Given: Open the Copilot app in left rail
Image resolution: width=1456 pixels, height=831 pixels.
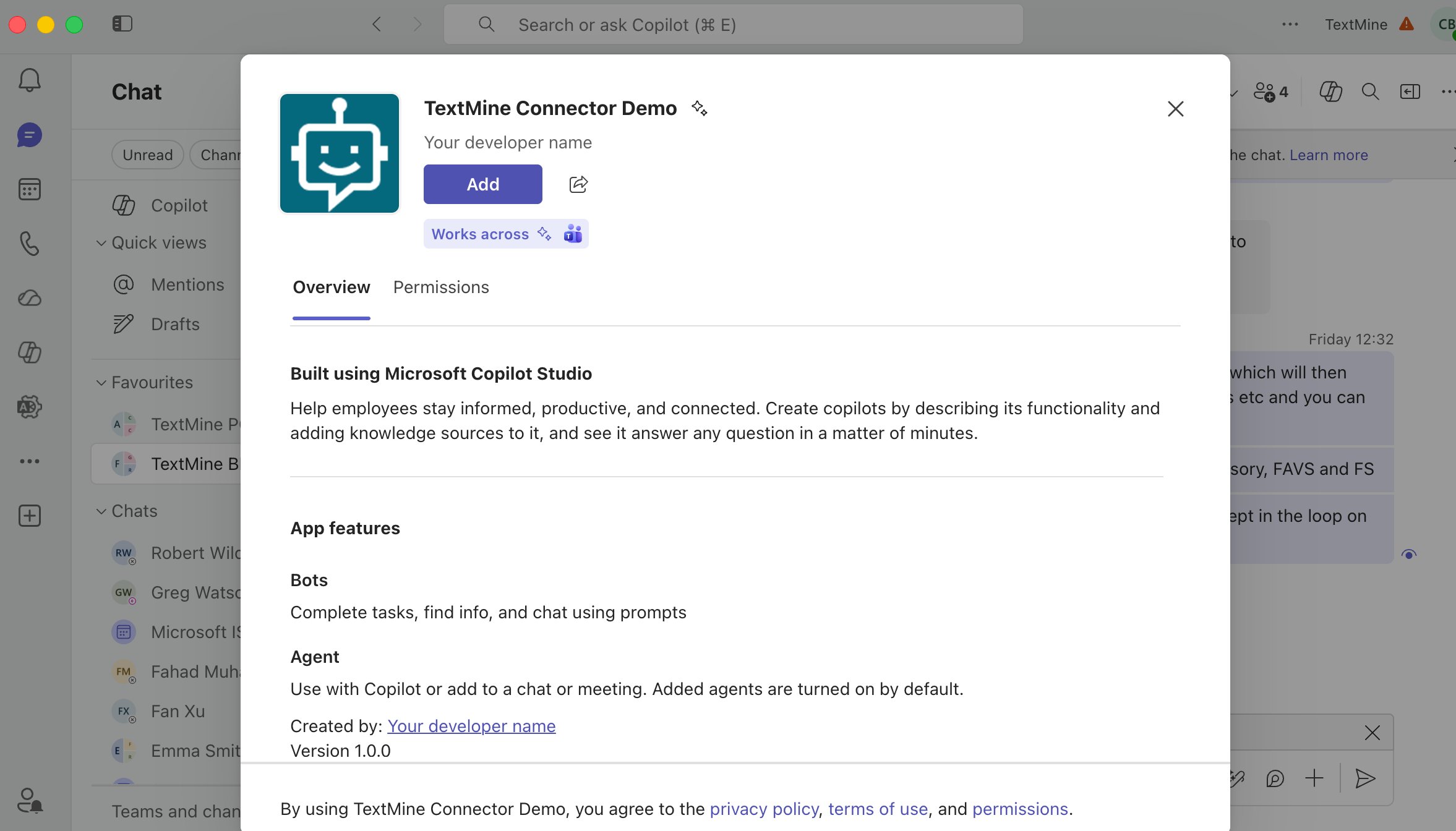Looking at the screenshot, I should click(x=30, y=352).
